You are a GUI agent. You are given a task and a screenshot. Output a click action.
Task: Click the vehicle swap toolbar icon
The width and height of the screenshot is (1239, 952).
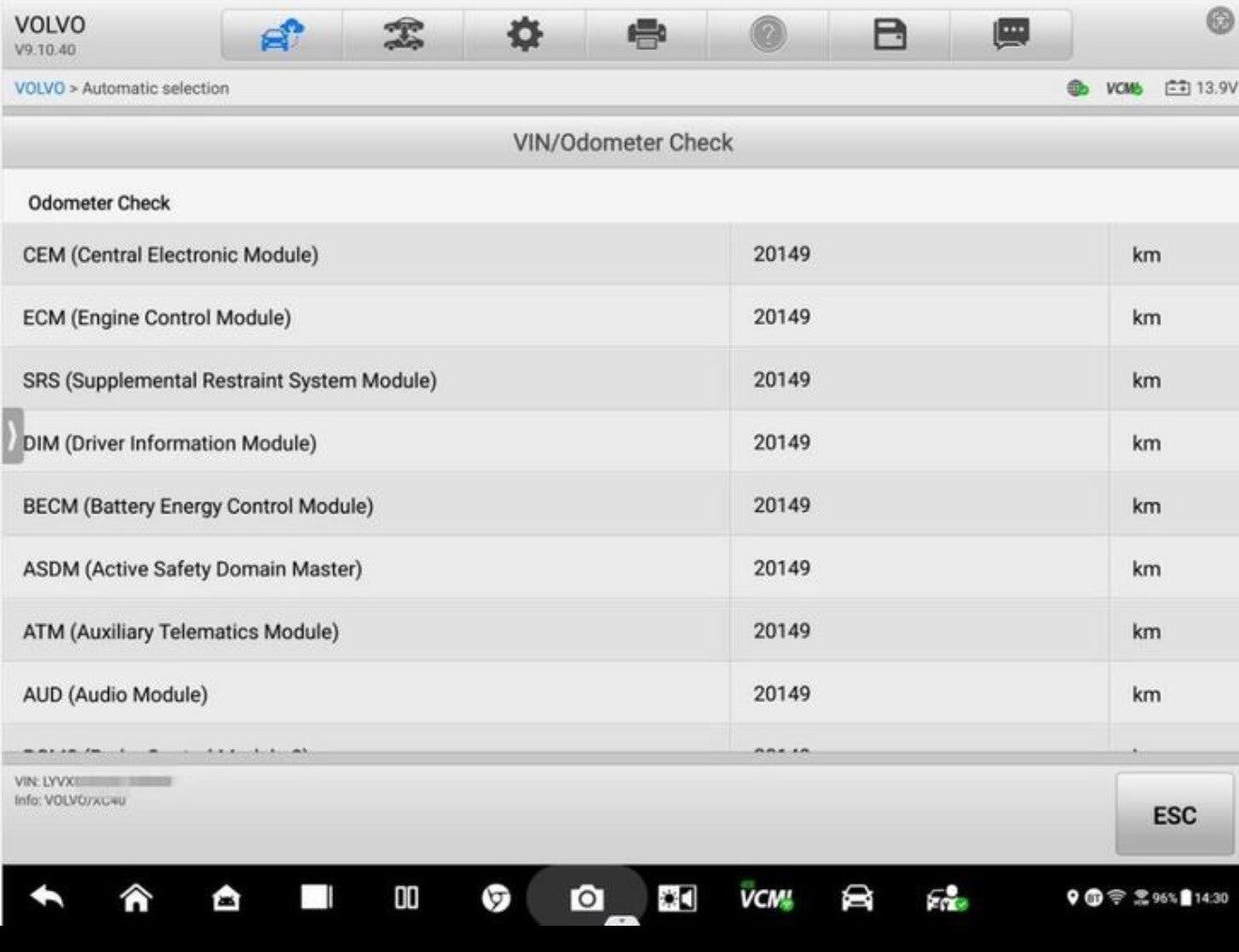pos(404,36)
